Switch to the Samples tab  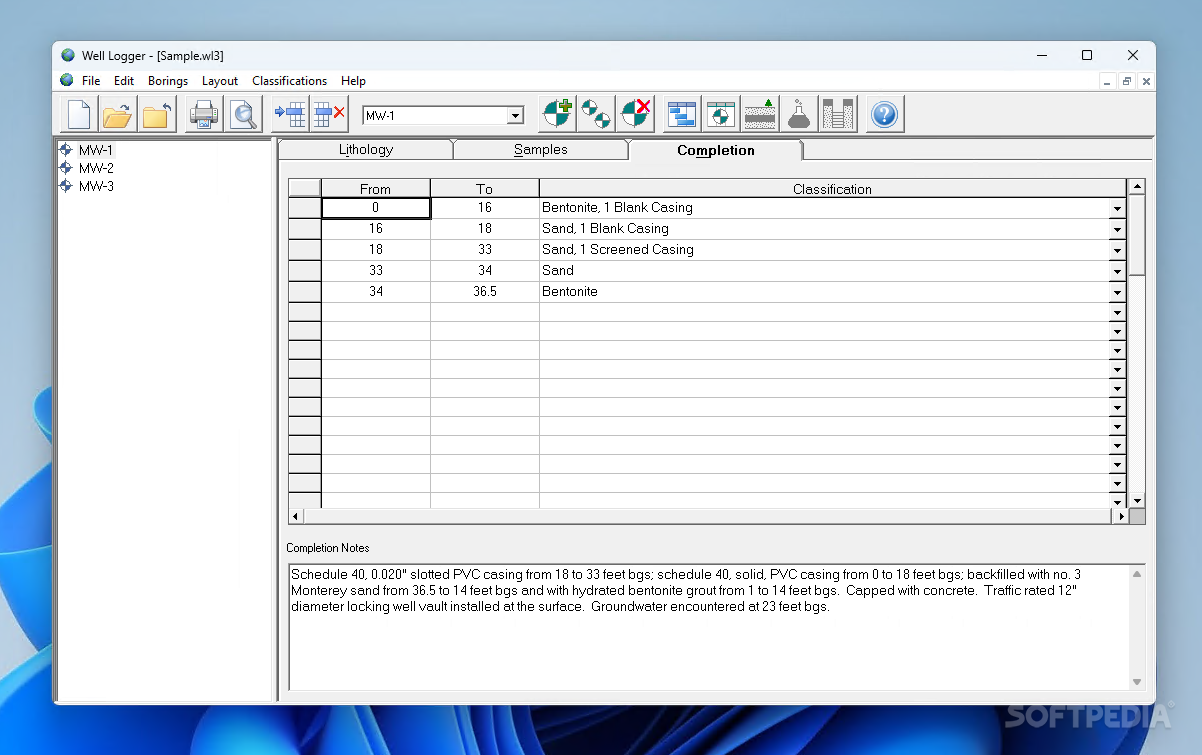pos(541,150)
